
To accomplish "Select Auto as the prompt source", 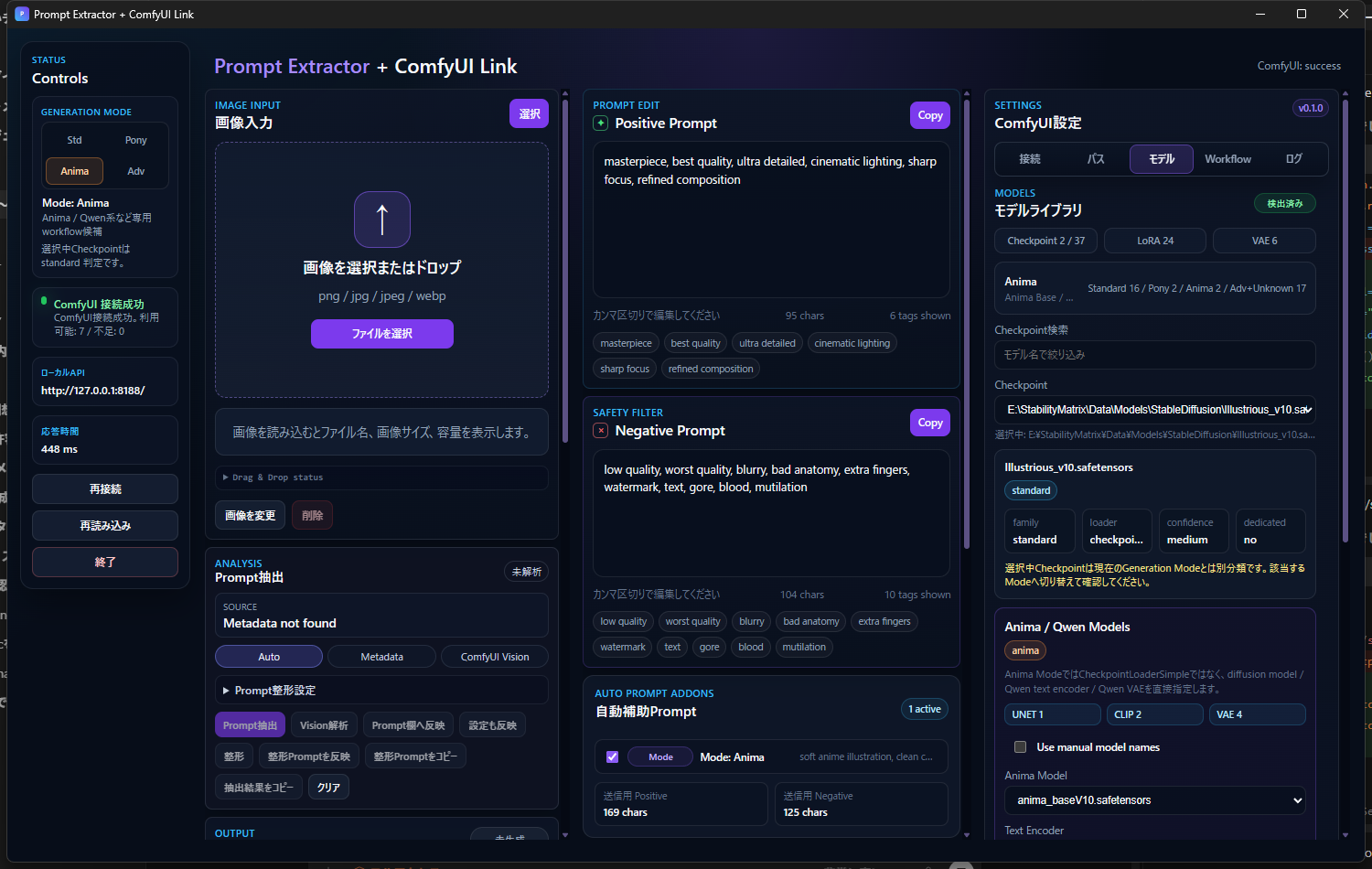I will coord(269,657).
